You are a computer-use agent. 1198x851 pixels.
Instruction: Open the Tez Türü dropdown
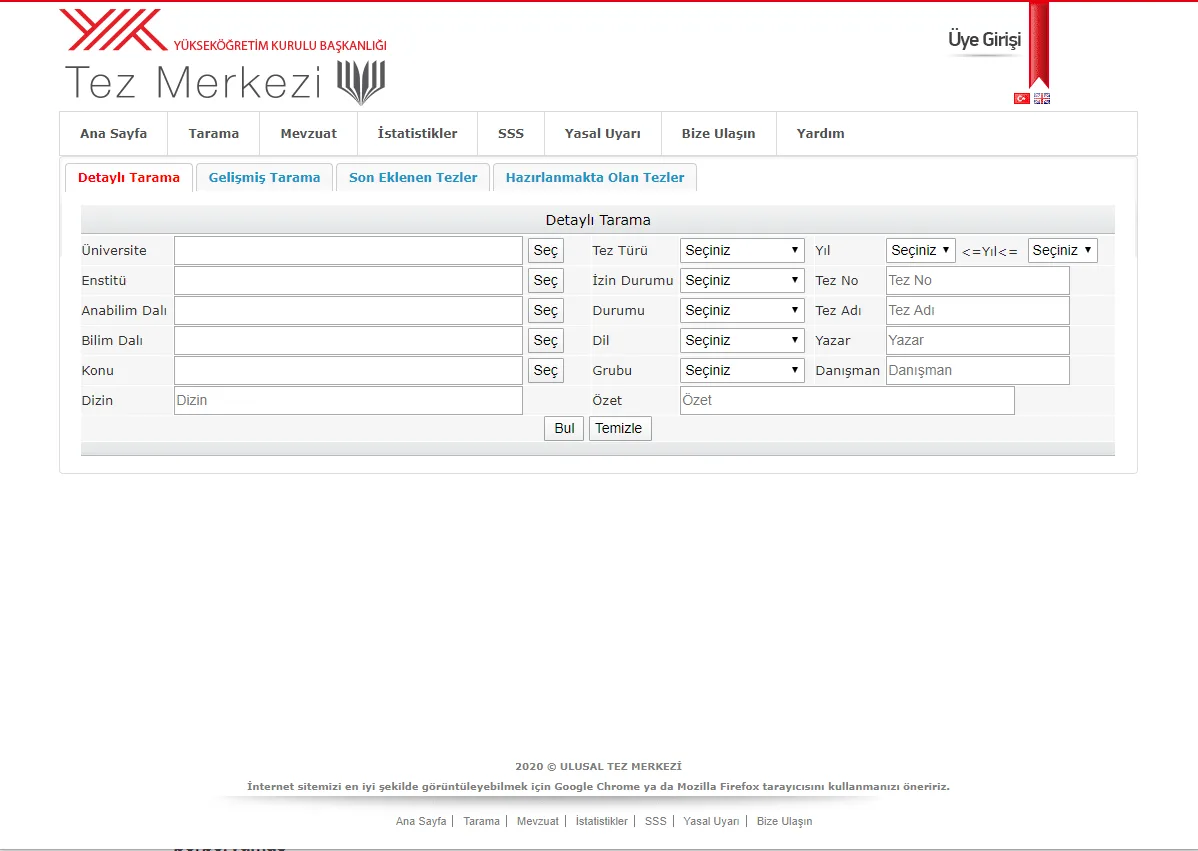(x=742, y=251)
